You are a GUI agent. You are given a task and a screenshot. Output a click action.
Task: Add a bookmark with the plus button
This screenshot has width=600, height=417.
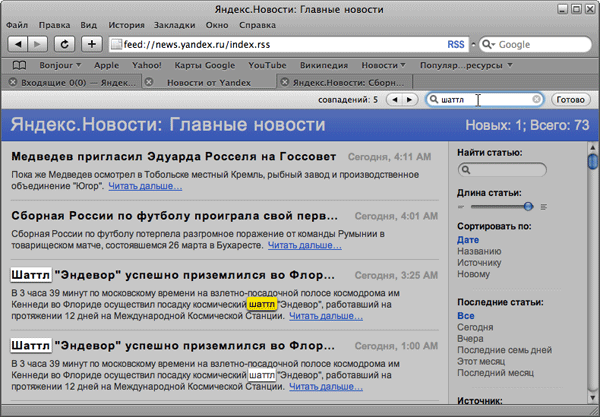tap(91, 44)
